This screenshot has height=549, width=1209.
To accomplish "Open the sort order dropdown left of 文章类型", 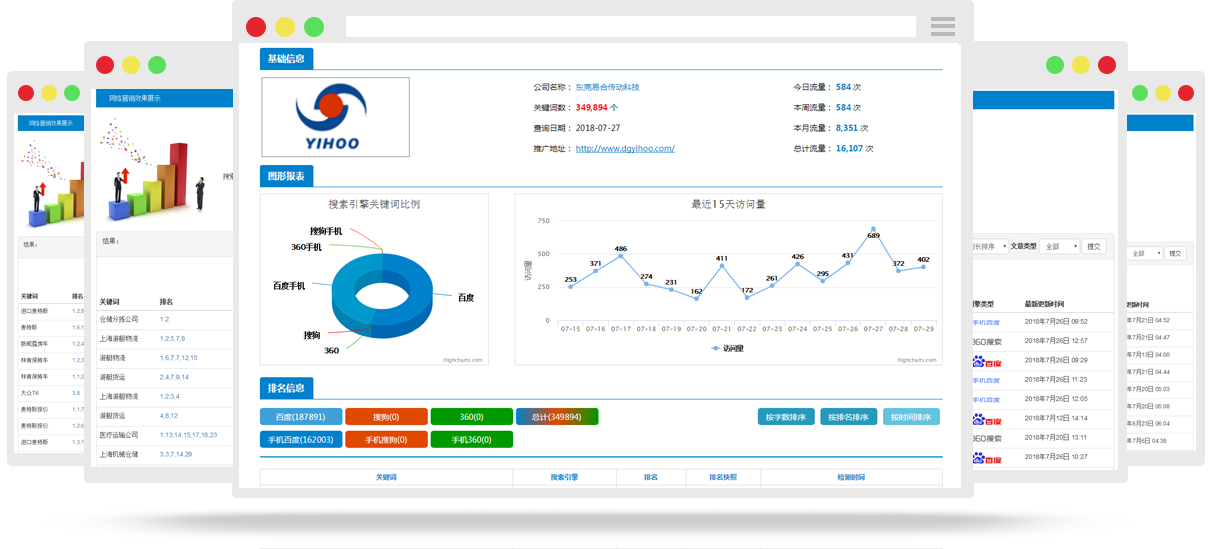I will (x=989, y=246).
